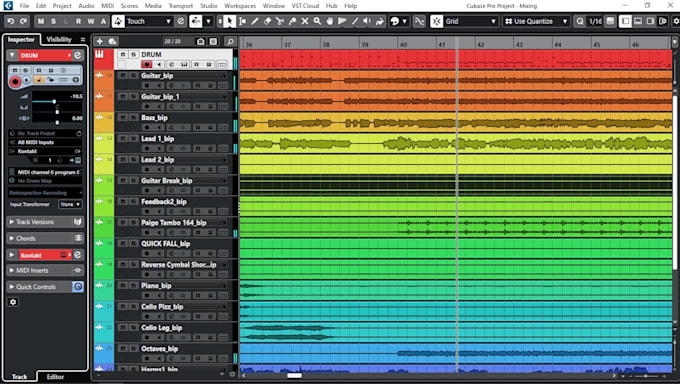Select the Line tool

click(355, 21)
